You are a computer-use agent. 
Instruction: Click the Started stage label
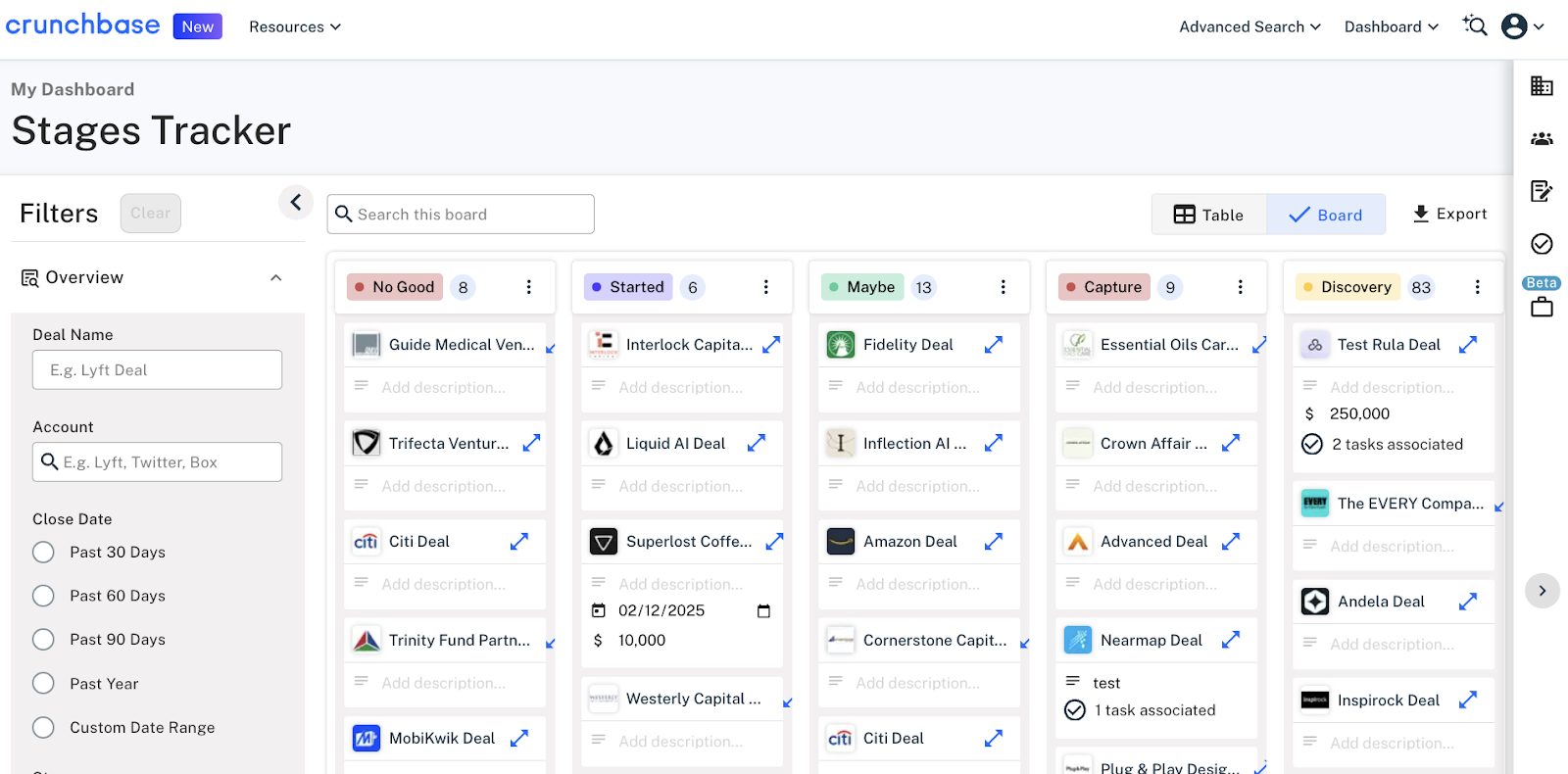628,287
